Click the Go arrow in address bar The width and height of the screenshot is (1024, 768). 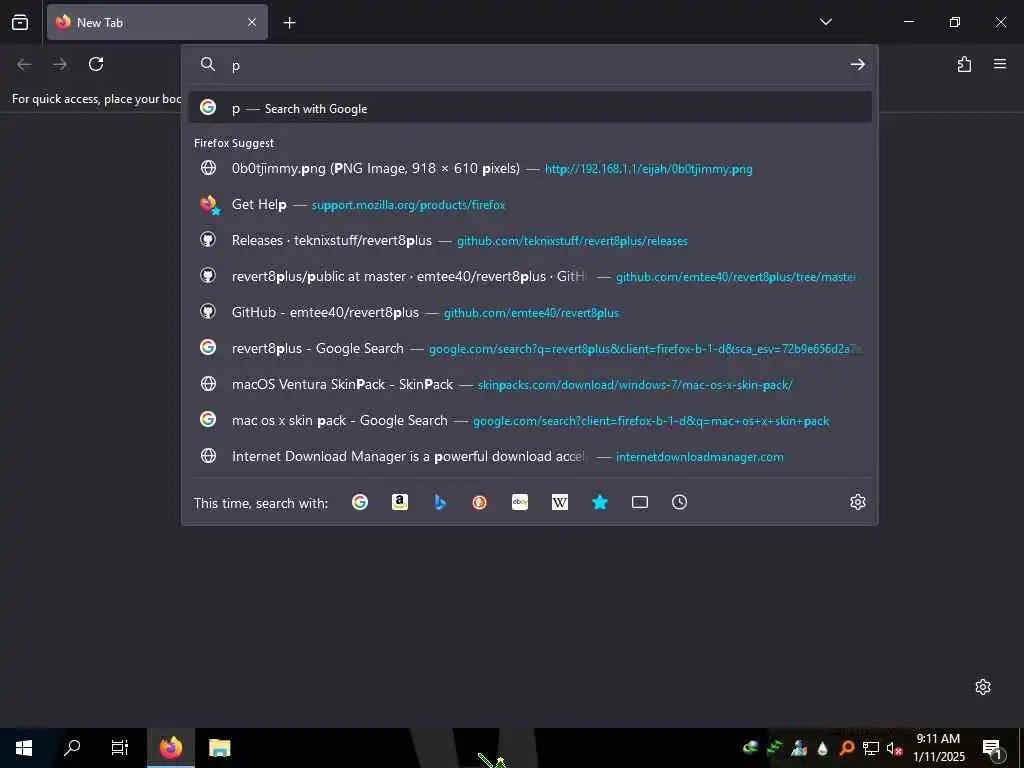coord(857,64)
